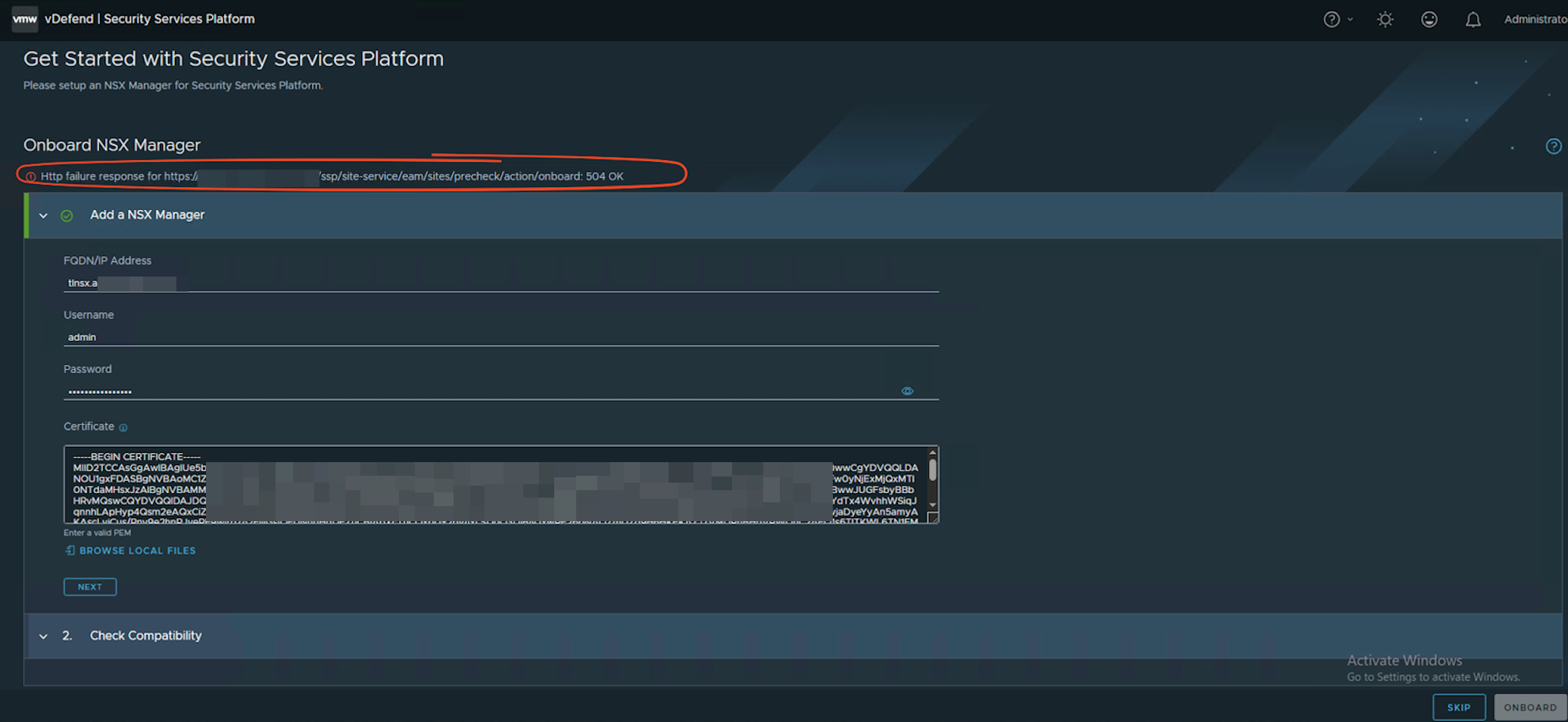
Task: Open the dropdown arrow next to help
Action: coord(1350,20)
